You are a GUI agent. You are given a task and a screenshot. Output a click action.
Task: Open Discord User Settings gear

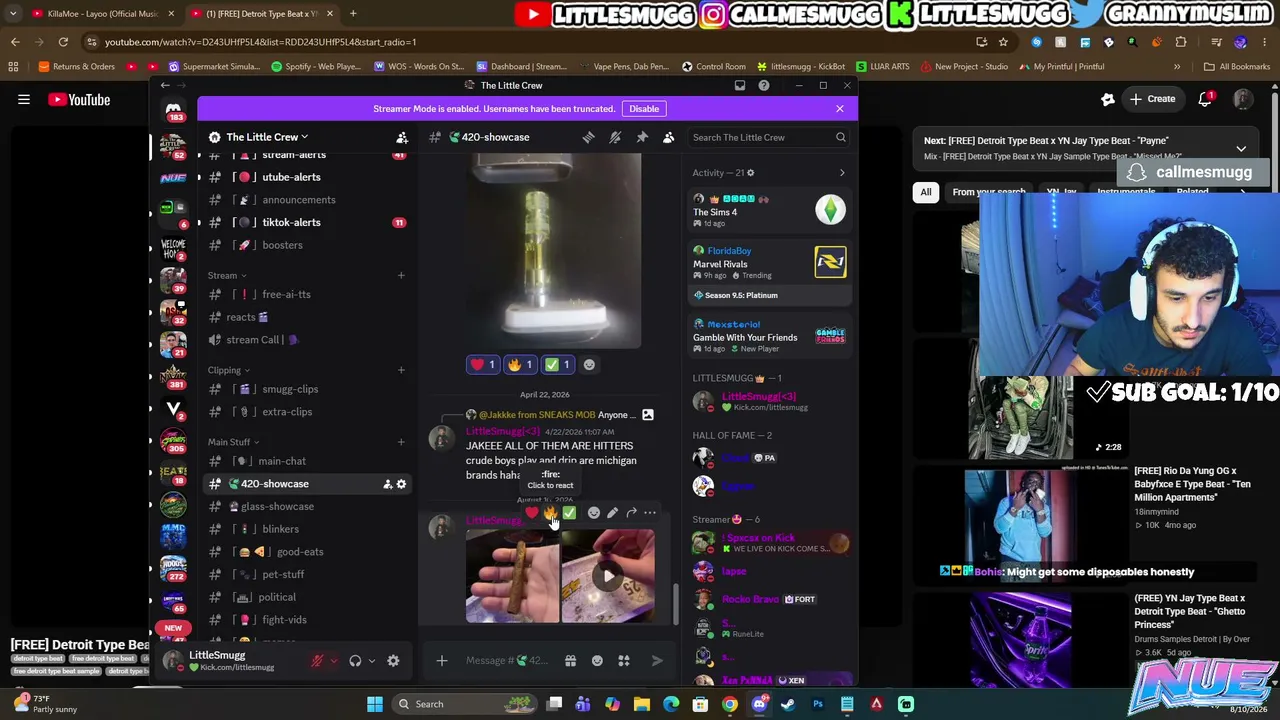tap(393, 661)
